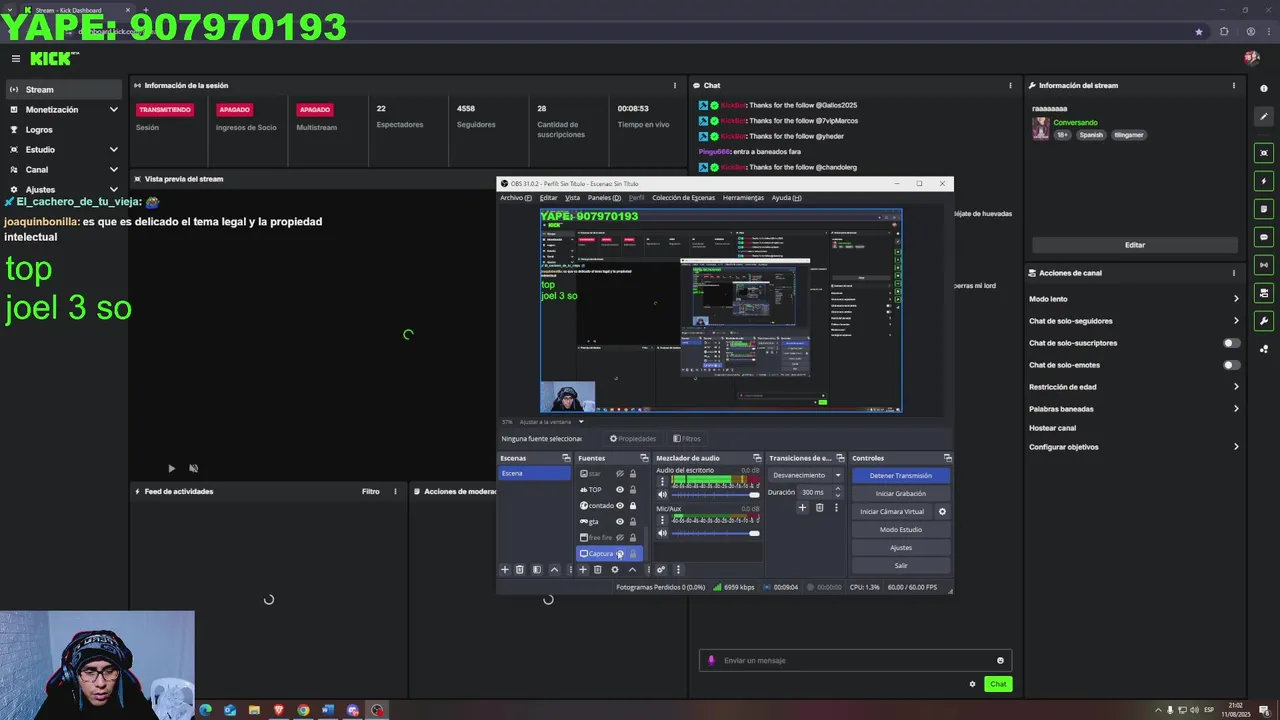The height and width of the screenshot is (720, 1280).
Task: Move scene up in OBS Escenas
Action: tap(554, 570)
